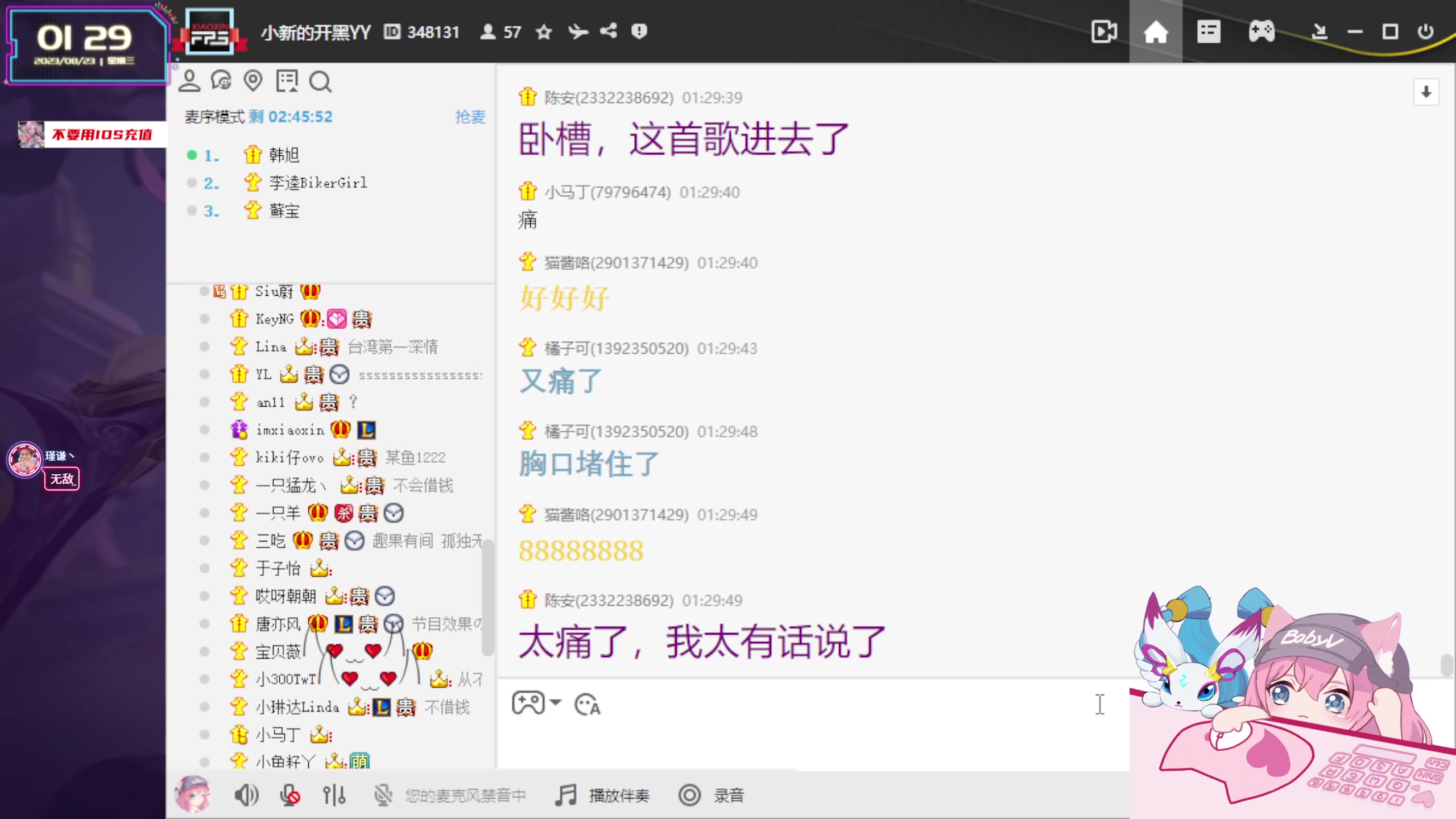Open the member list panel
This screenshot has width=1456, height=819.
(189, 81)
